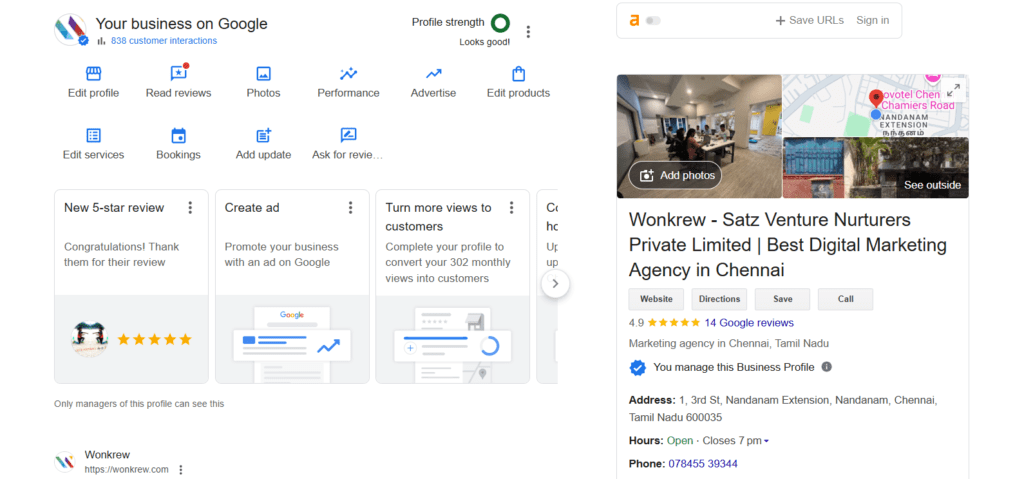Screen dimensions: 1024x479
Task: Click the Add photos button
Action: click(675, 175)
